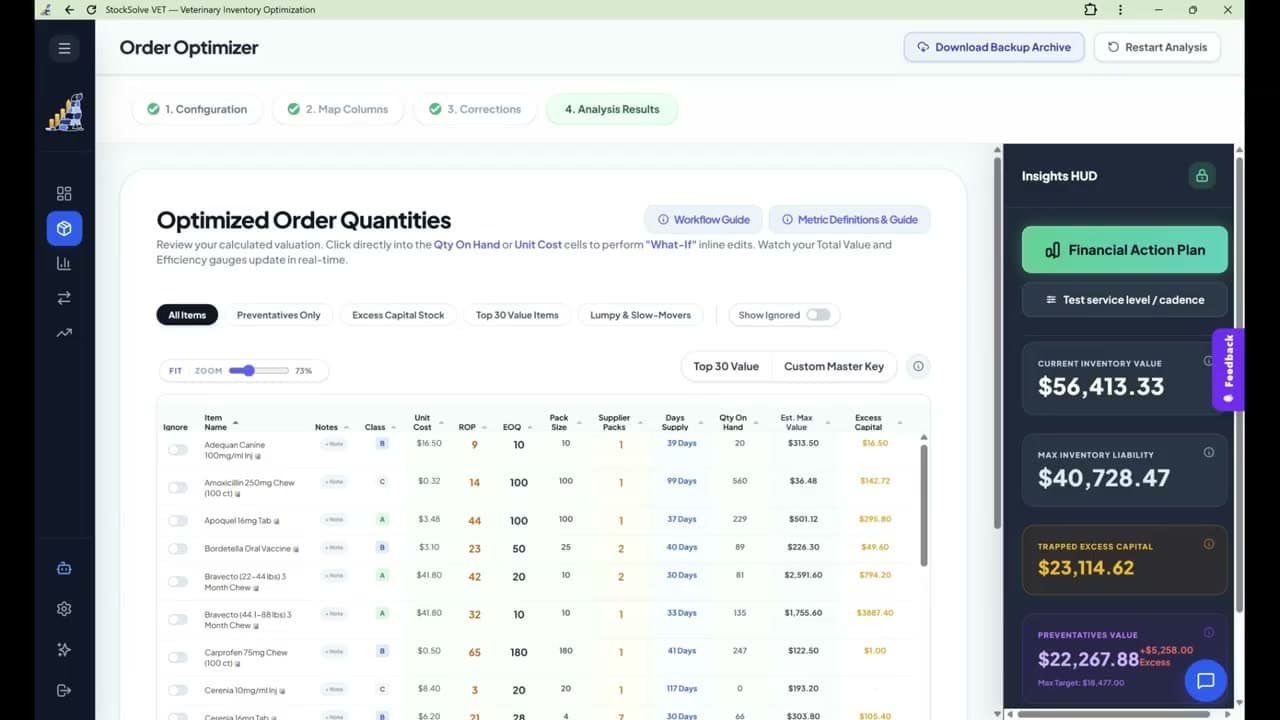Open the trending line sidebar icon
1280x720 pixels.
(x=64, y=333)
